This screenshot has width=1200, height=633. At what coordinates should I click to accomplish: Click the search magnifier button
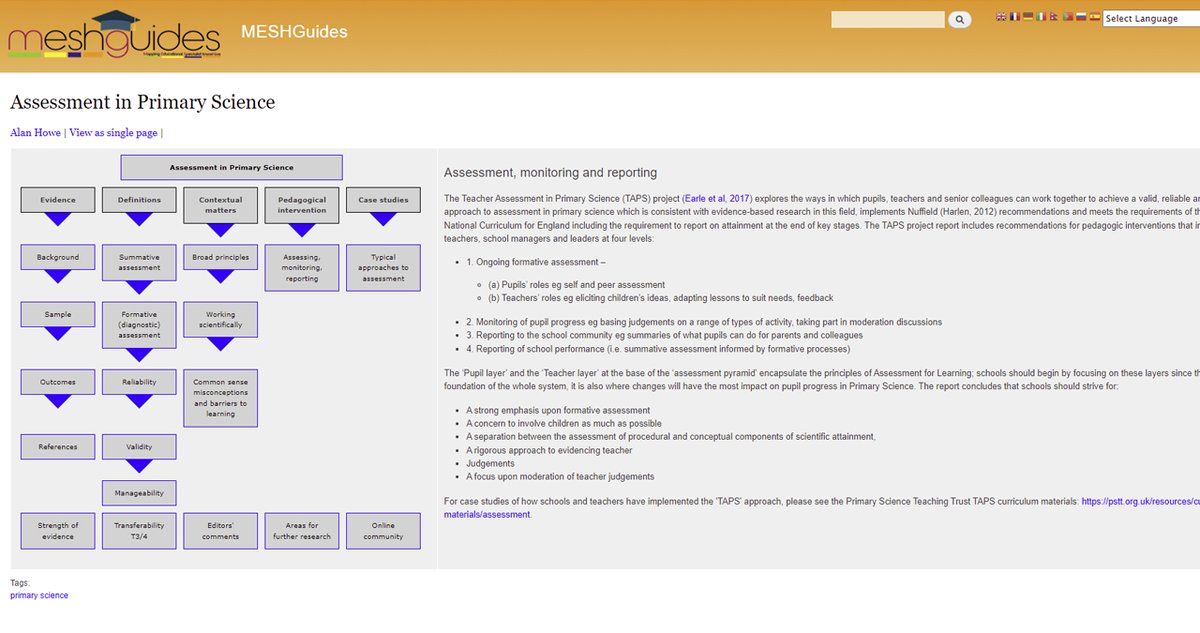point(959,19)
